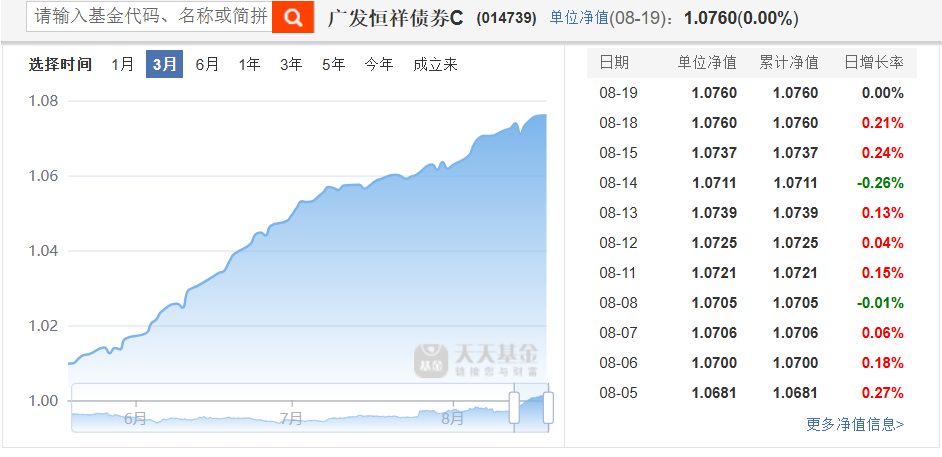The image size is (942, 457).
Task: Select the 3年 time range tab
Action: pyautogui.click(x=291, y=64)
